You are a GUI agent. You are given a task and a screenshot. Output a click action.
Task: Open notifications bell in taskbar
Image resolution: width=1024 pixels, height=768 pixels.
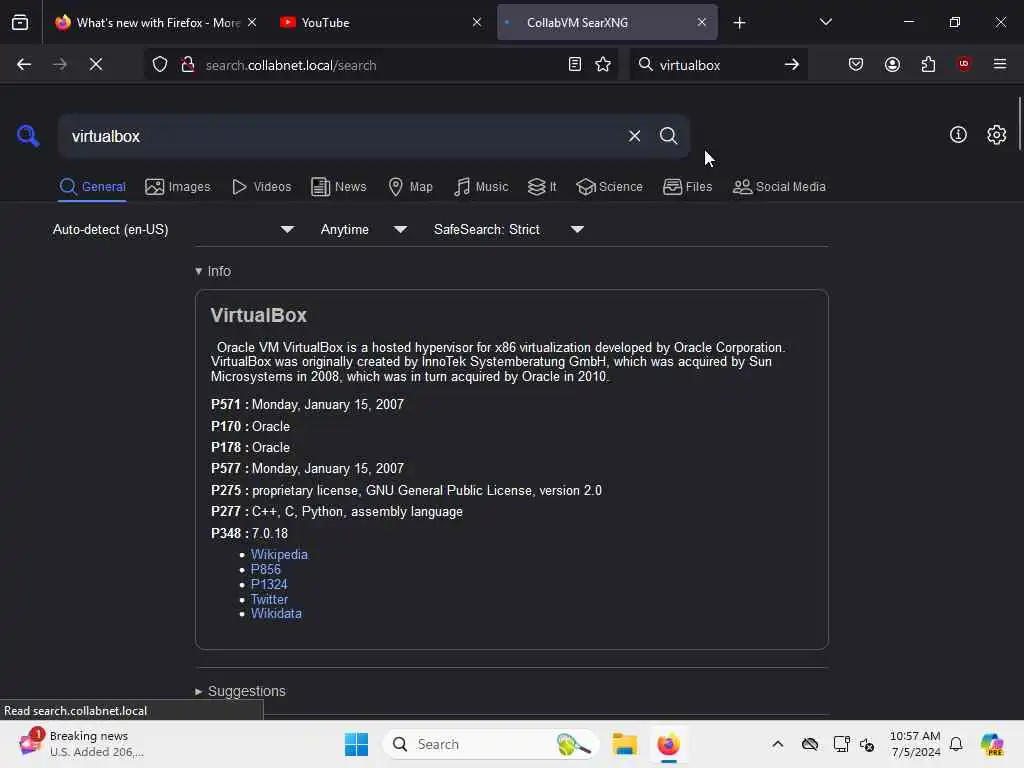click(955, 744)
